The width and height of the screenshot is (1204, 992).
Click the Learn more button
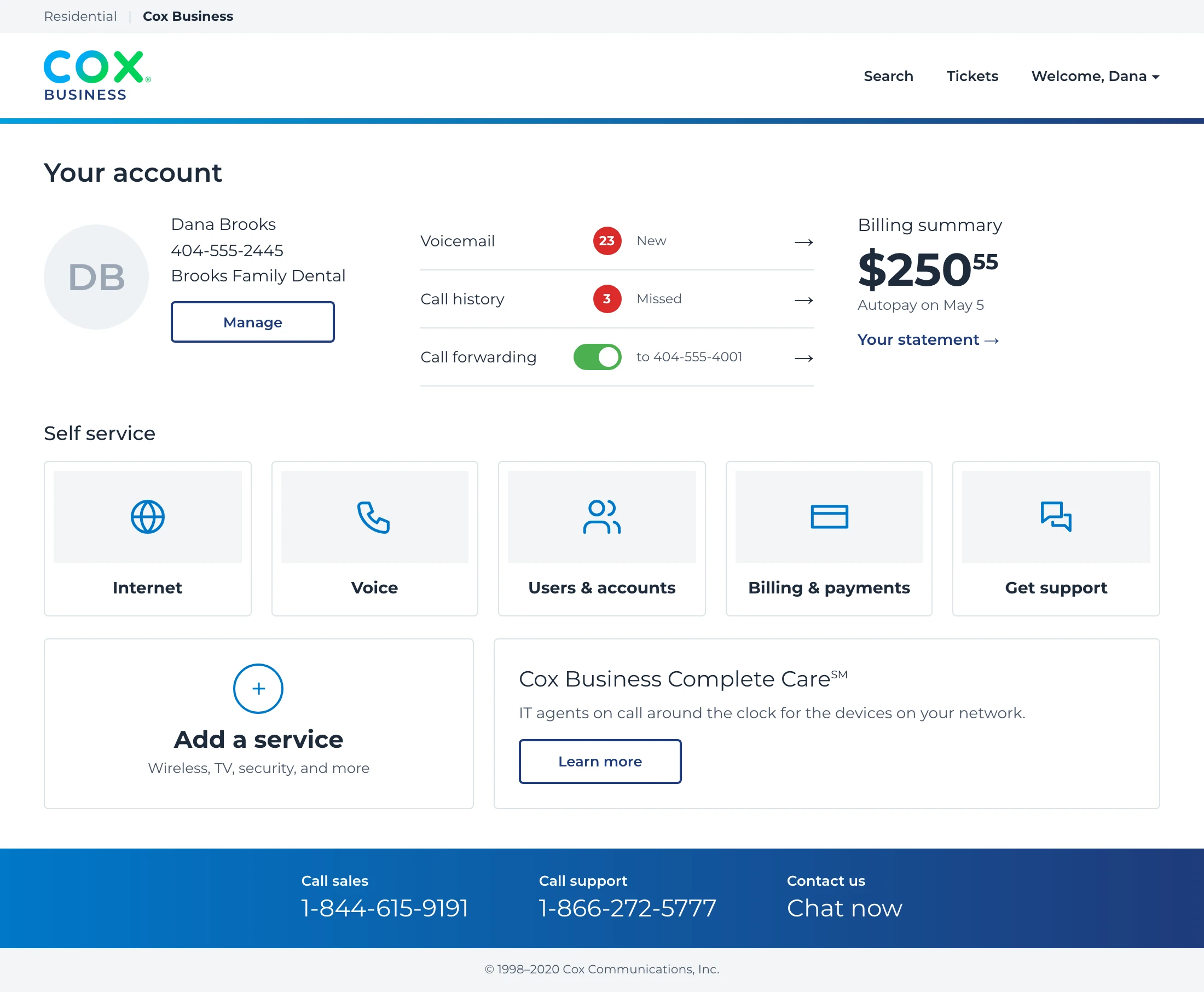coord(600,762)
